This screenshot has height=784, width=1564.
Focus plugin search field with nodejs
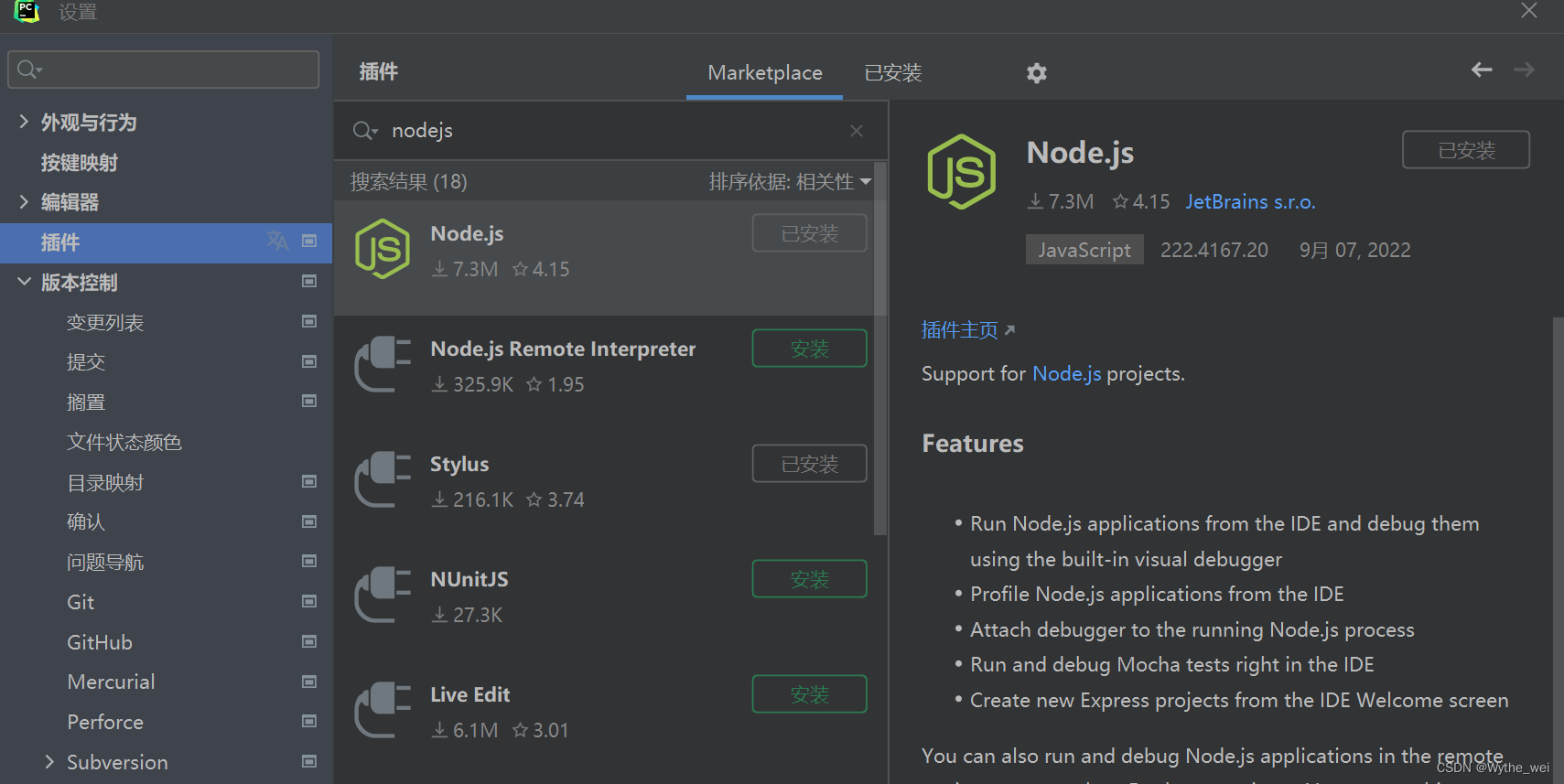[x=610, y=131]
